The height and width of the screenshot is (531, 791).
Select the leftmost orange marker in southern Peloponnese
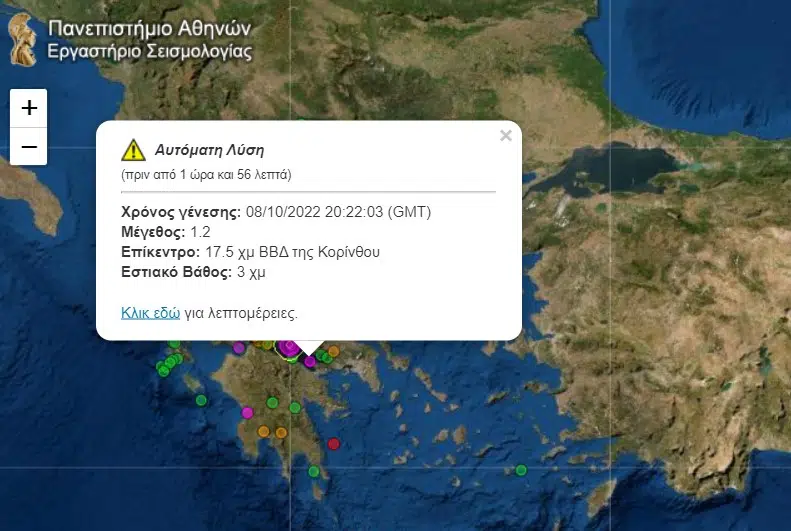pos(263,431)
